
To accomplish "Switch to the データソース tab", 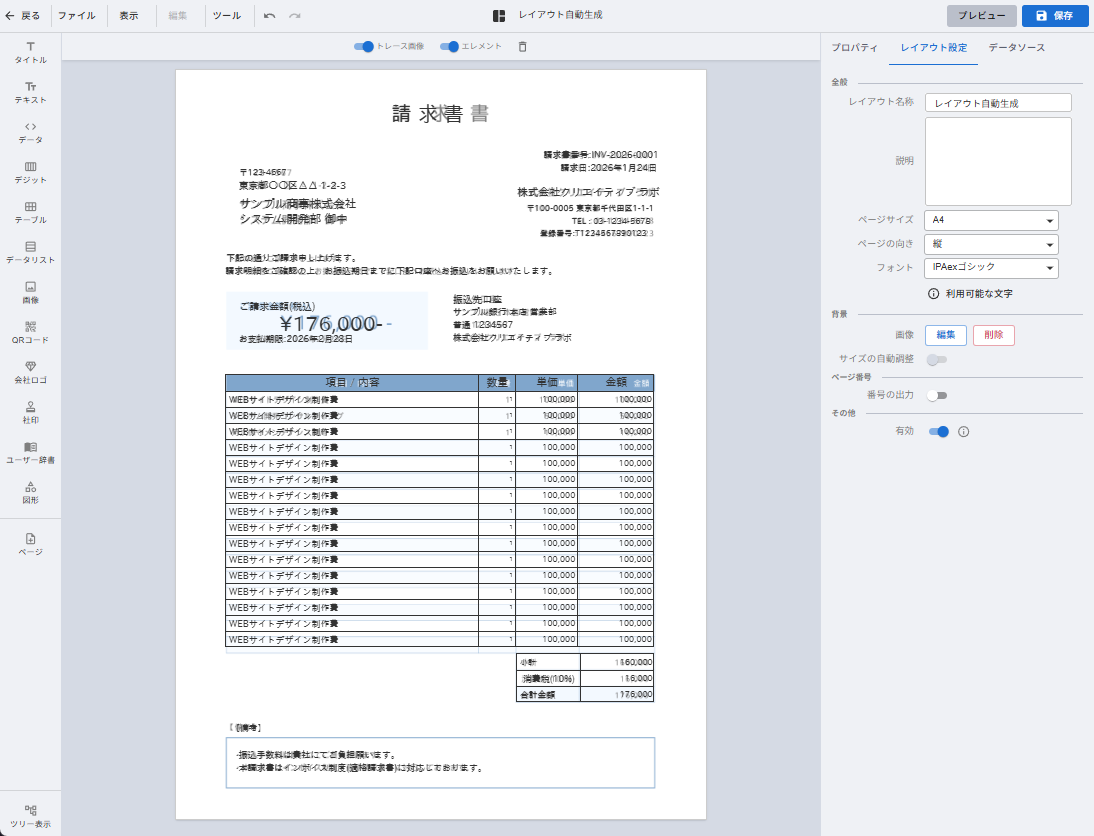I will click(1016, 48).
